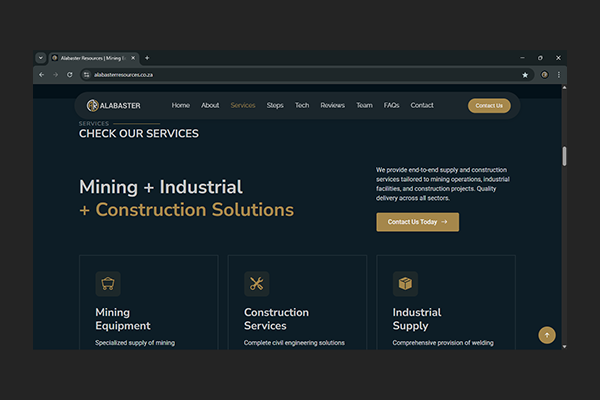Click 'Specialized supply of mining' text
The height and width of the screenshot is (400, 600).
tap(135, 343)
